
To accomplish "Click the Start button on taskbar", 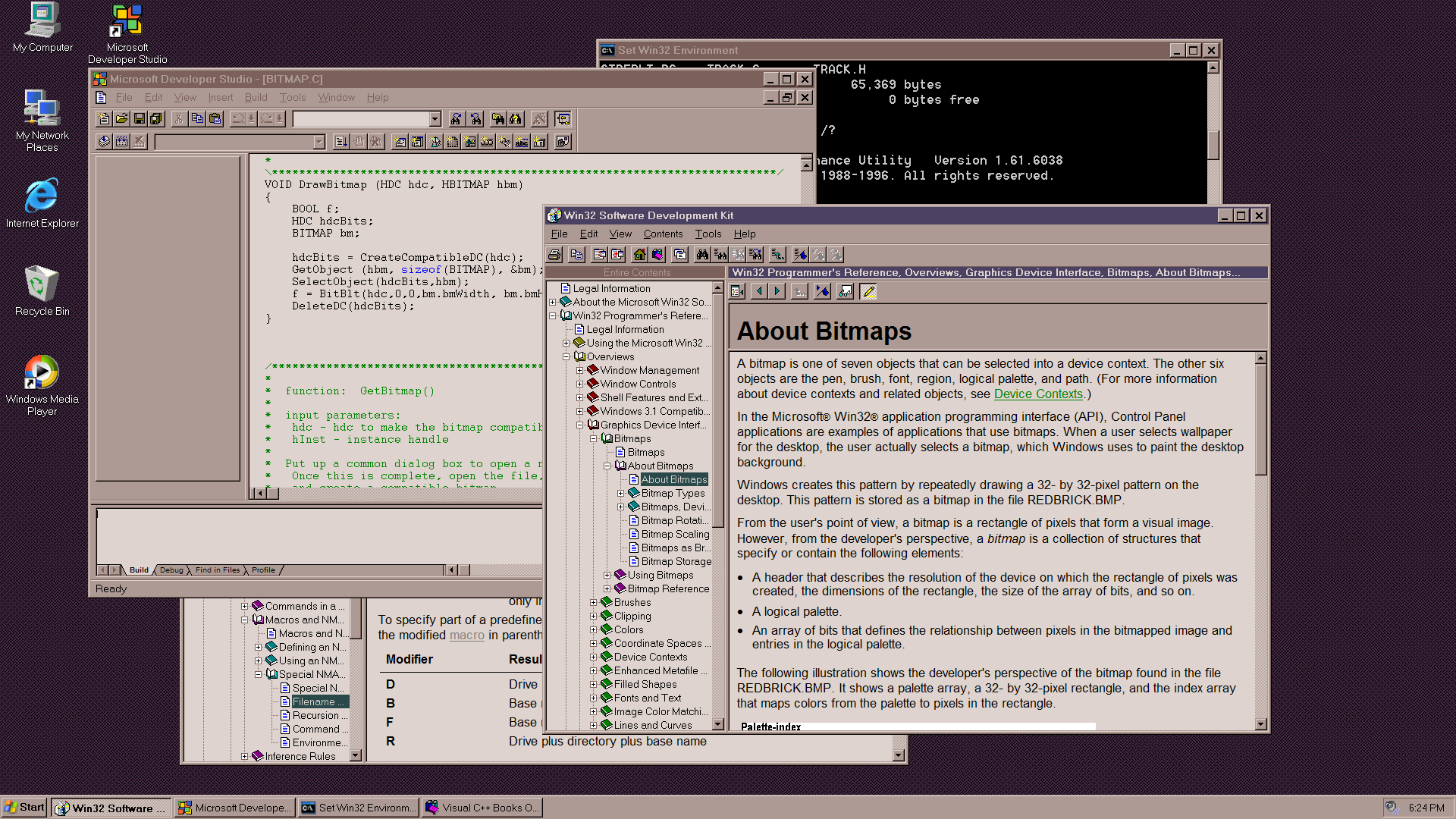I will (x=24, y=808).
